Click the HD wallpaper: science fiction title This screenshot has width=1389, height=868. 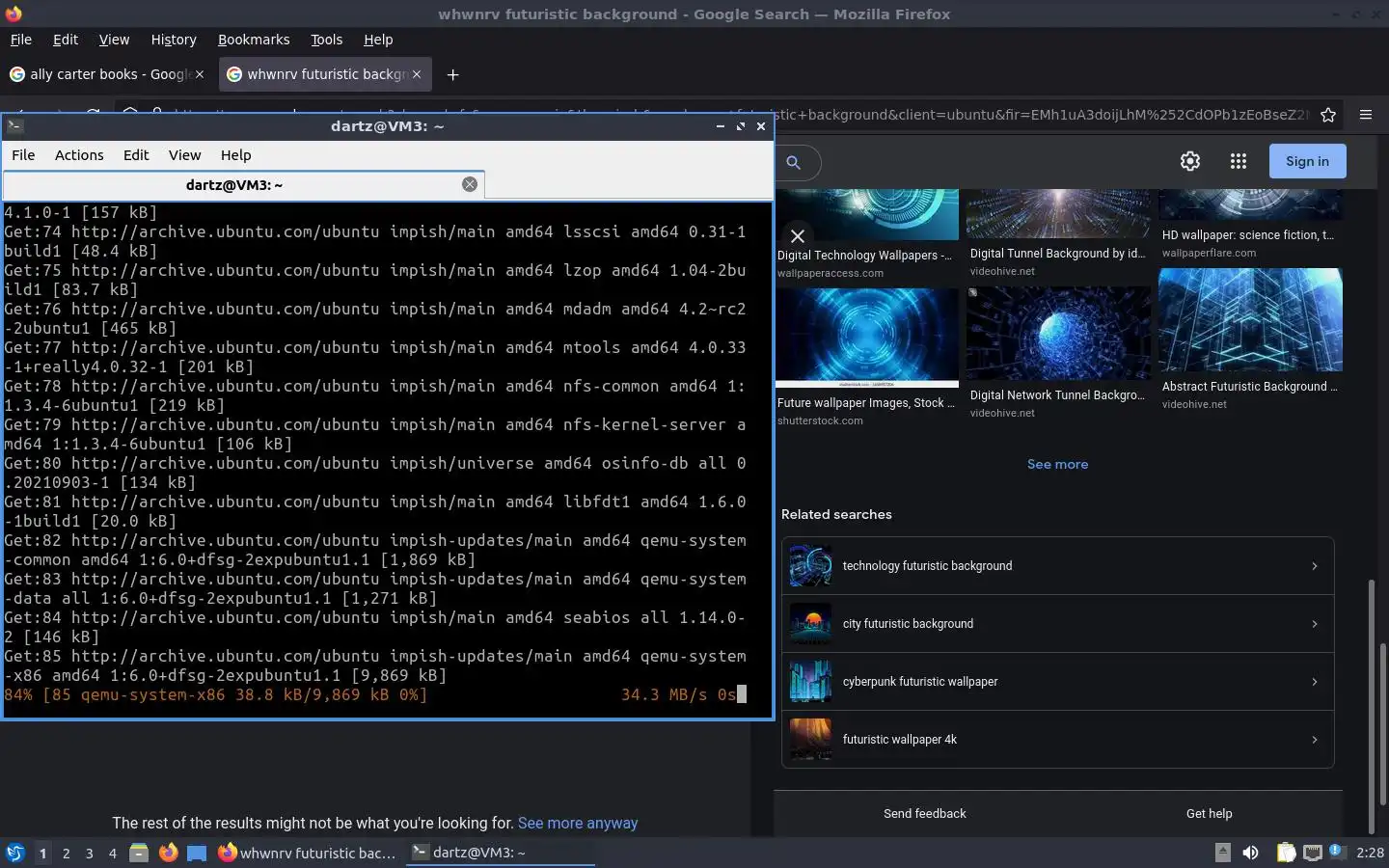pyautogui.click(x=1248, y=235)
